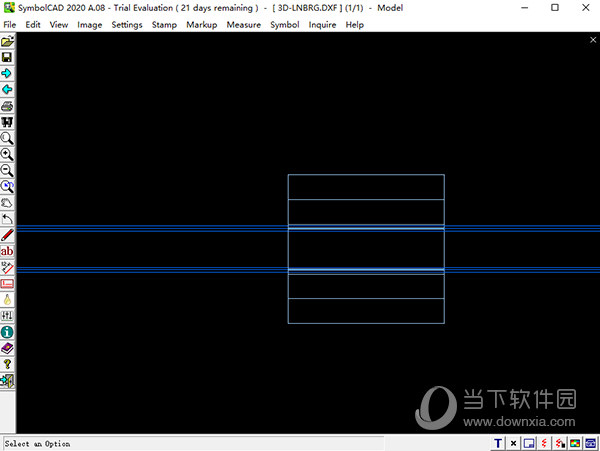Zoom in with the plus magnifier
Viewport: 600px width, 451px height.
point(7,154)
